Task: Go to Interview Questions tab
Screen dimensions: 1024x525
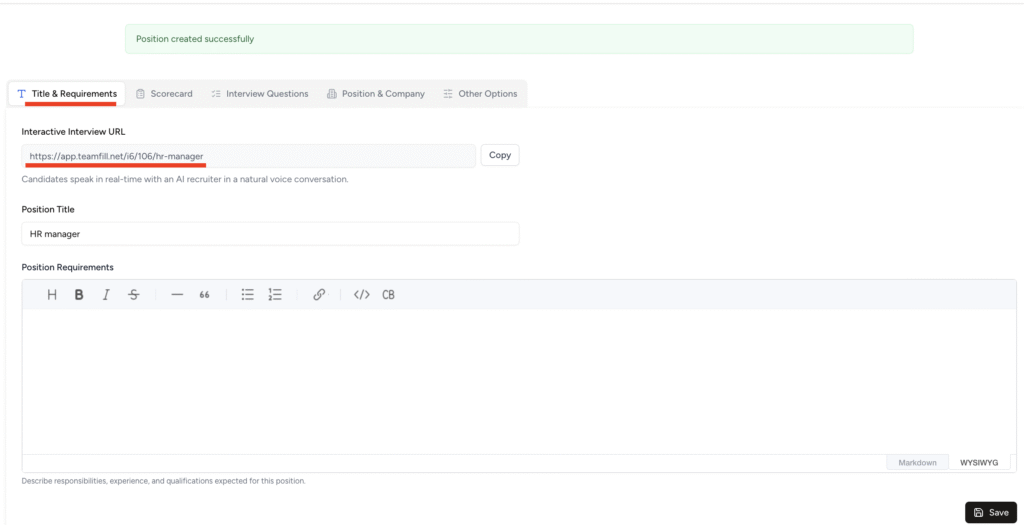Action: tap(260, 94)
